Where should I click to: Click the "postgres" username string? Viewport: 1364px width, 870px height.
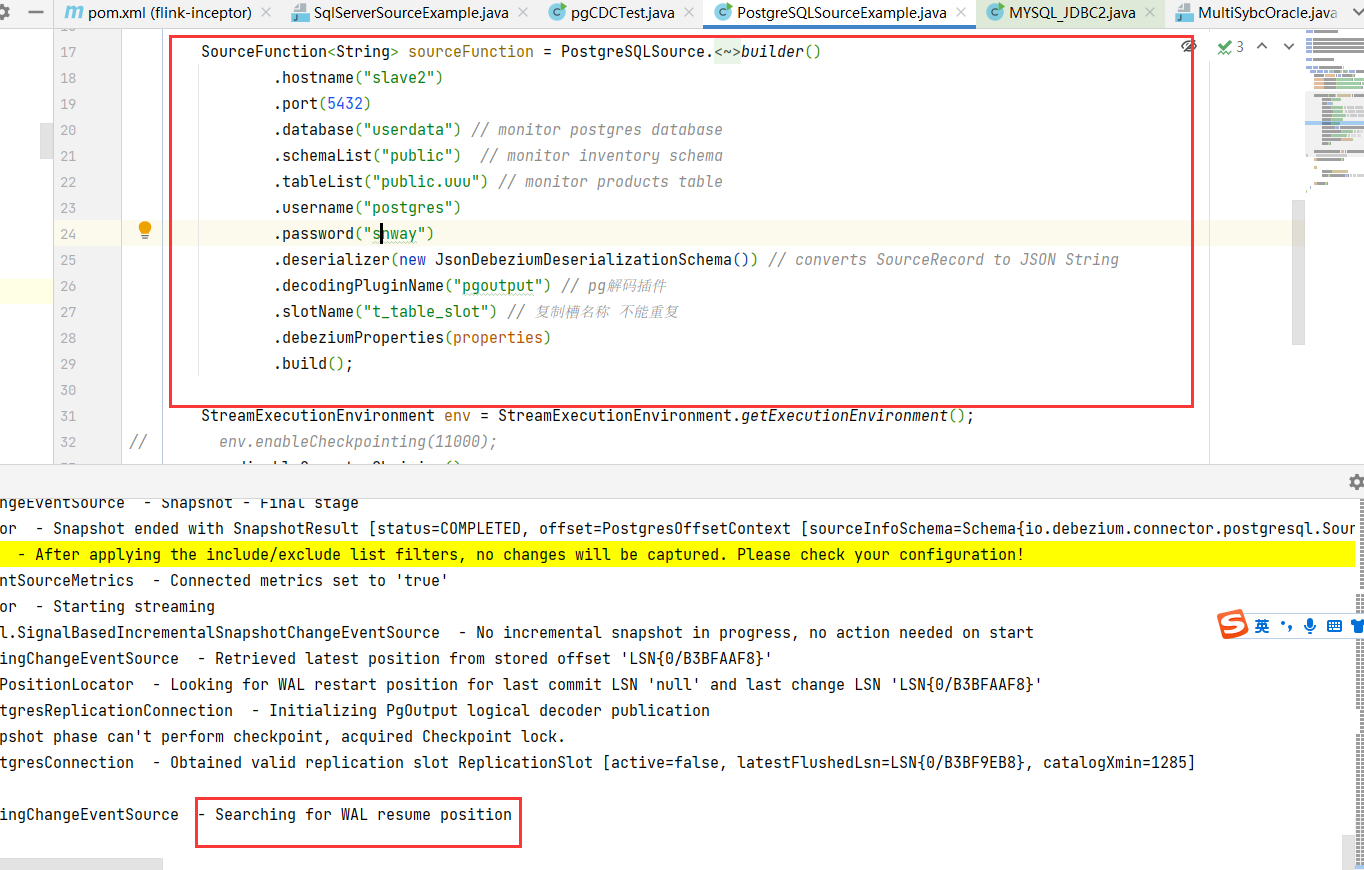(x=409, y=208)
